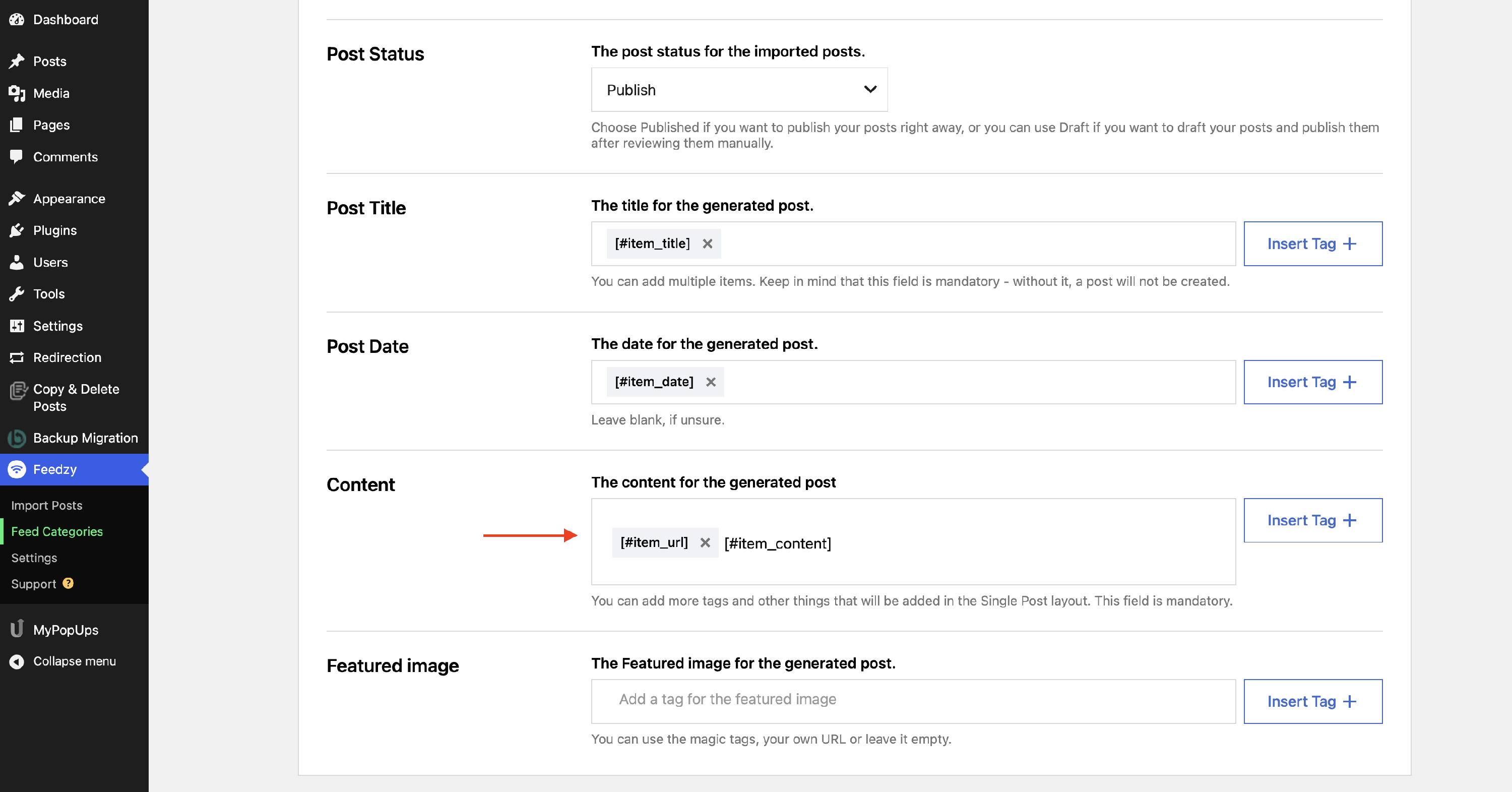Image resolution: width=1512 pixels, height=792 pixels.
Task: Click Insert Tag beside Post Date
Action: point(1312,382)
